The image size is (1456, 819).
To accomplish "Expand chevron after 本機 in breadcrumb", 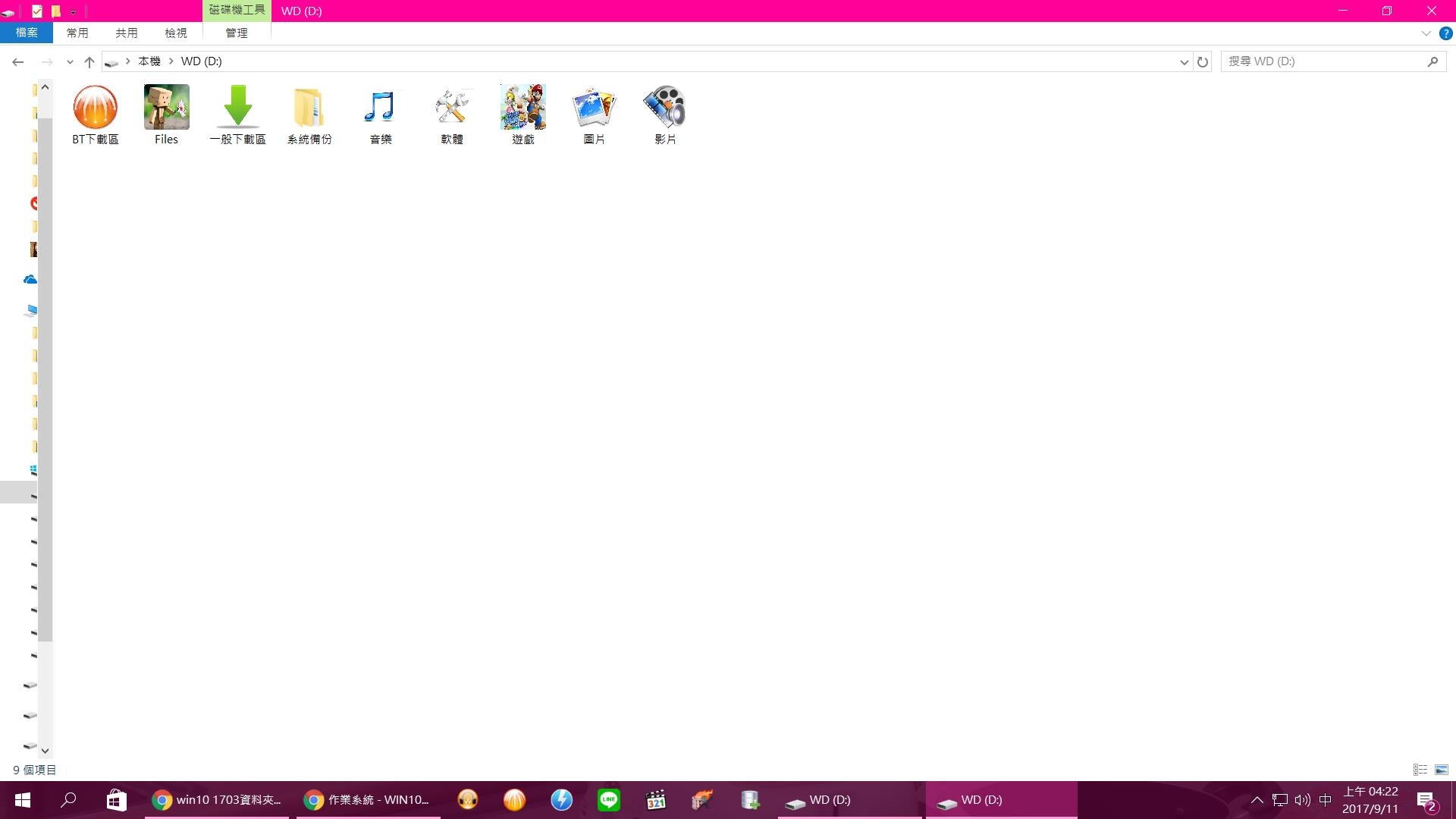I will pos(171,61).
